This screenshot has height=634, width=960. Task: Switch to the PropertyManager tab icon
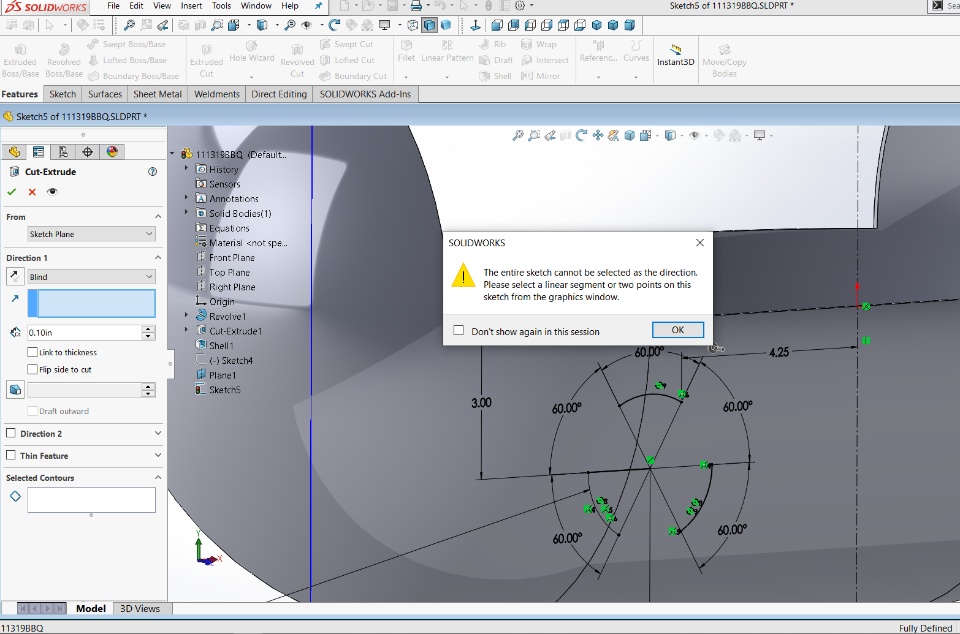[x=39, y=152]
